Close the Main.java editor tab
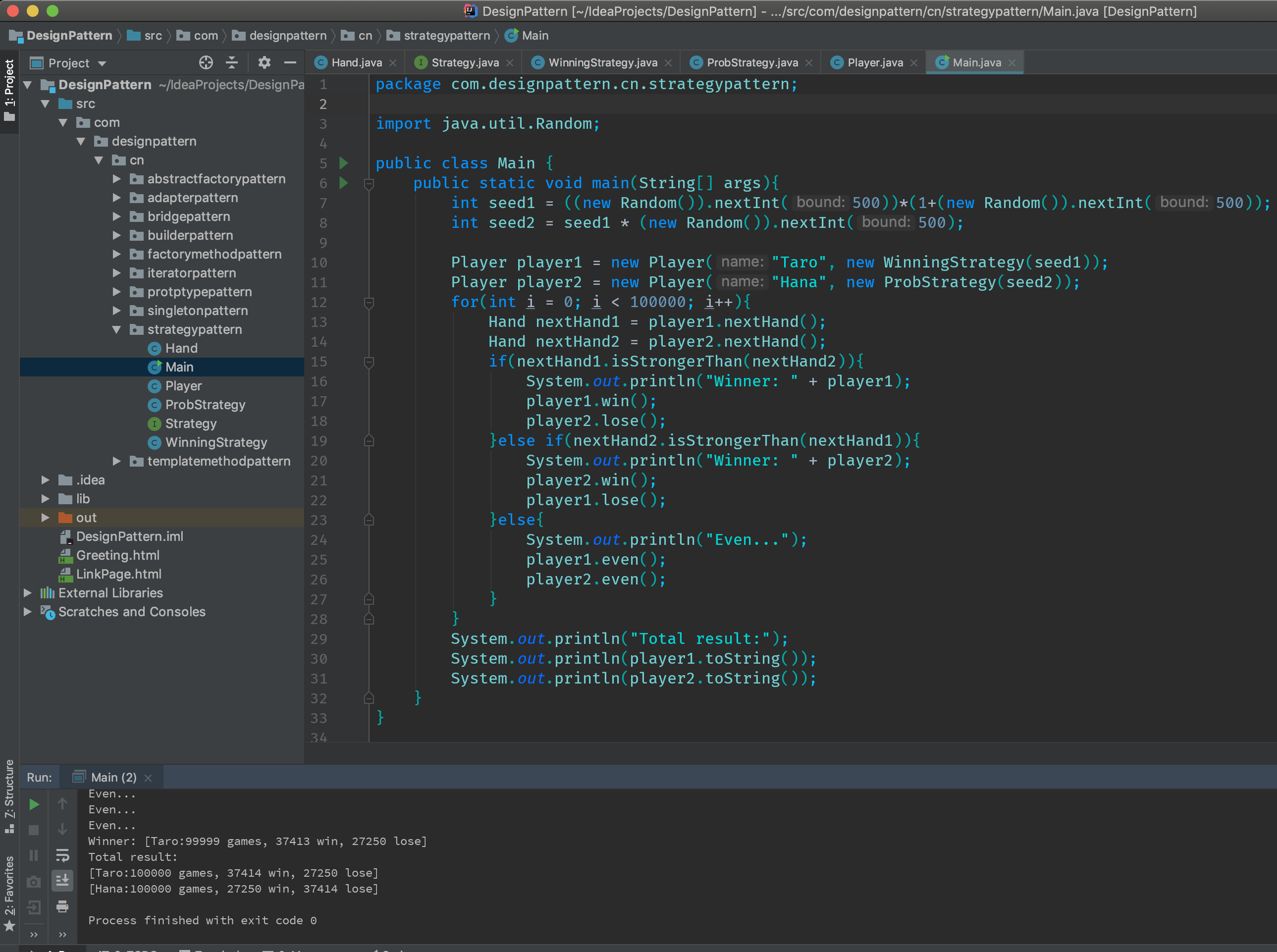Viewport: 1277px width, 952px height. [1012, 63]
